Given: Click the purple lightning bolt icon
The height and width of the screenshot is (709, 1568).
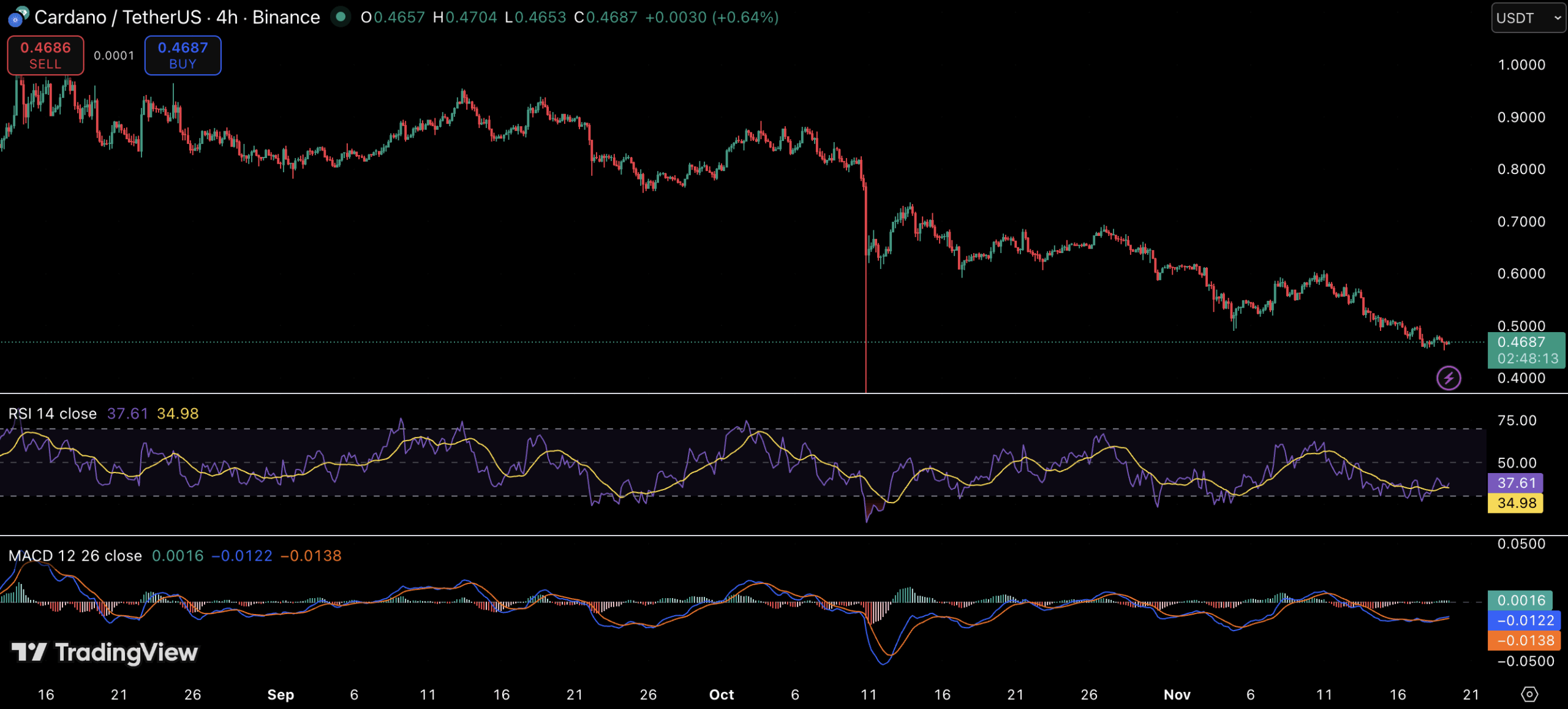Looking at the screenshot, I should tap(1449, 377).
